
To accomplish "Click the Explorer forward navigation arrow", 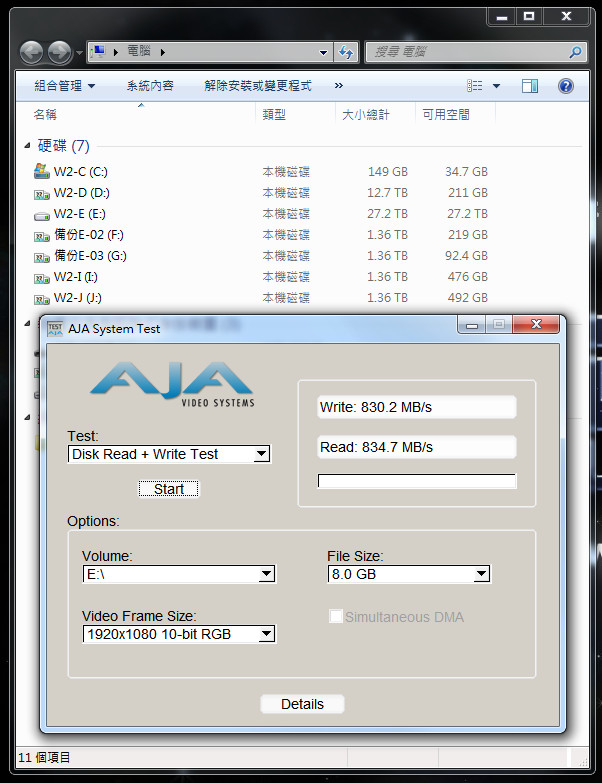I will coord(60,52).
